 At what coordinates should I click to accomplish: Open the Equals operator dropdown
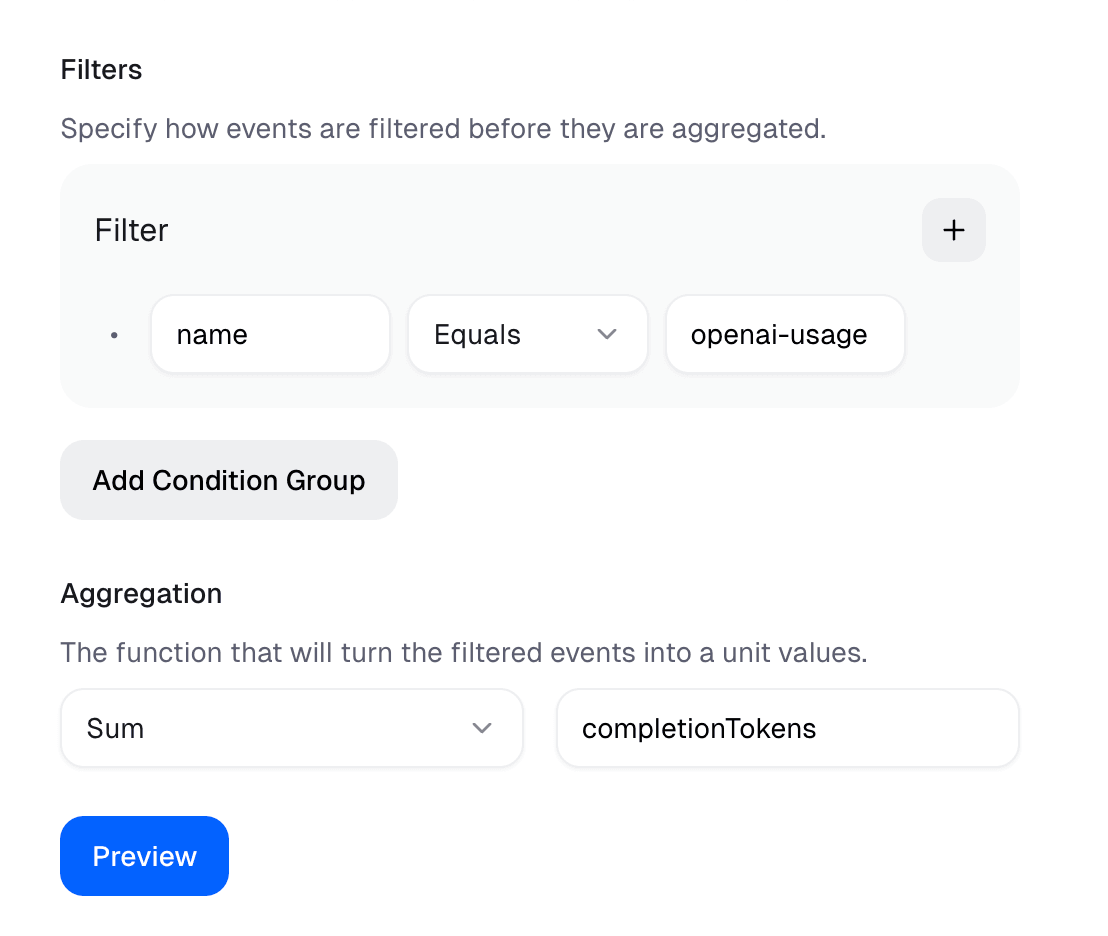pyautogui.click(x=527, y=334)
